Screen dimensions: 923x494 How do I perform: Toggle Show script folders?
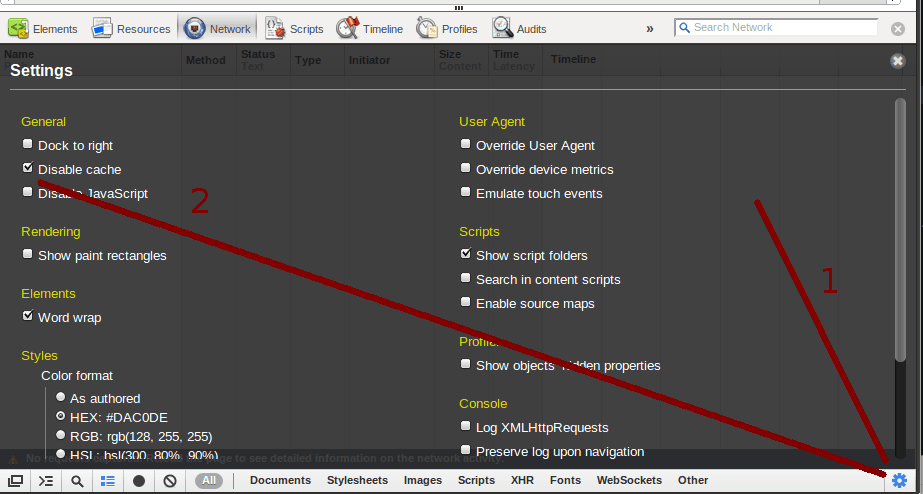click(466, 254)
